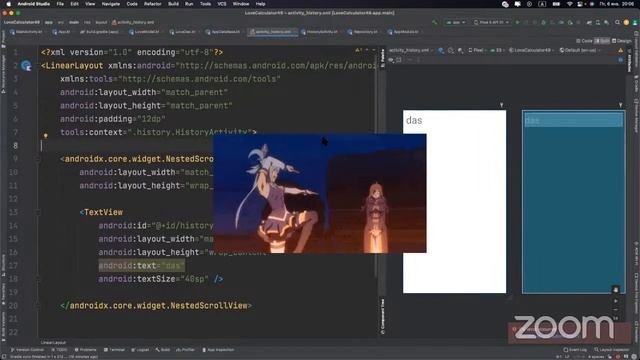Switch to the activity_history.xml editor tab
Image resolution: width=640 pixels, height=360 pixels.
tap(273, 32)
